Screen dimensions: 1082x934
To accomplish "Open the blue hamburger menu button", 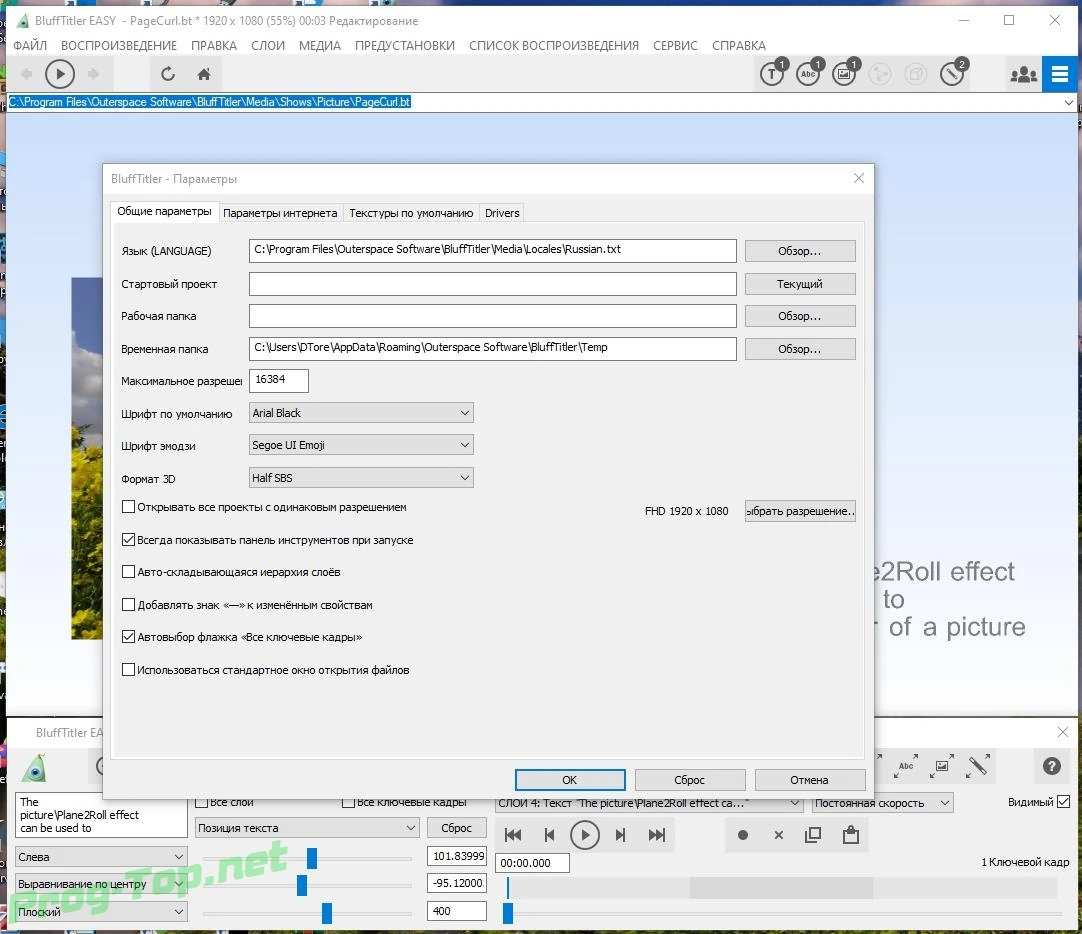I will (x=1059, y=74).
